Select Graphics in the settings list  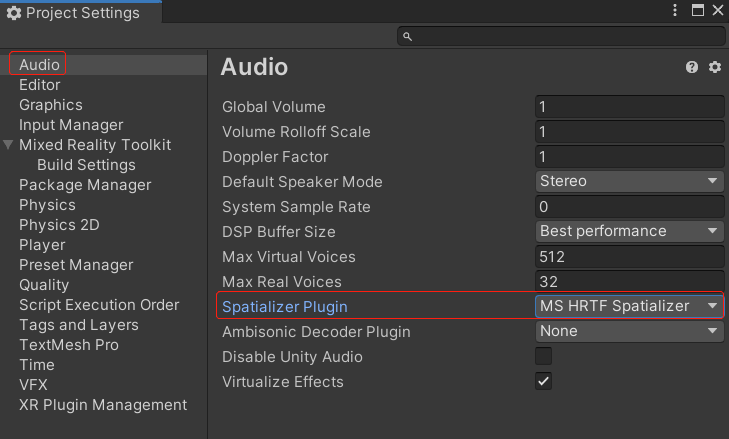click(51, 105)
